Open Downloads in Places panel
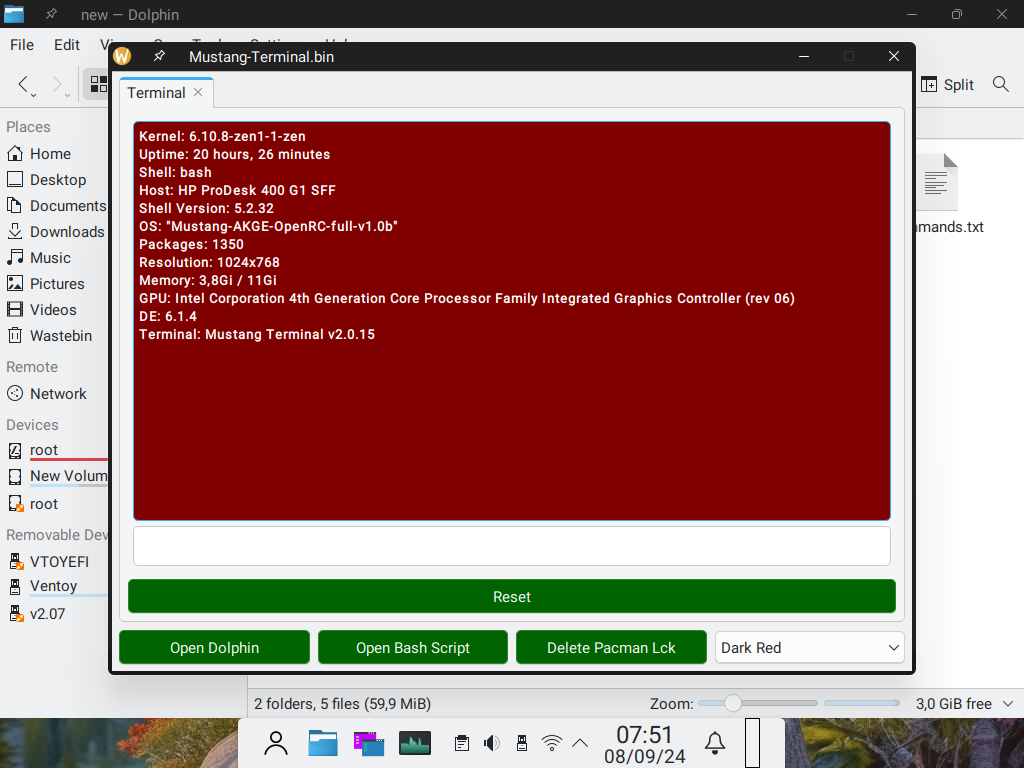Viewport: 1024px width, 768px height. 56,232
